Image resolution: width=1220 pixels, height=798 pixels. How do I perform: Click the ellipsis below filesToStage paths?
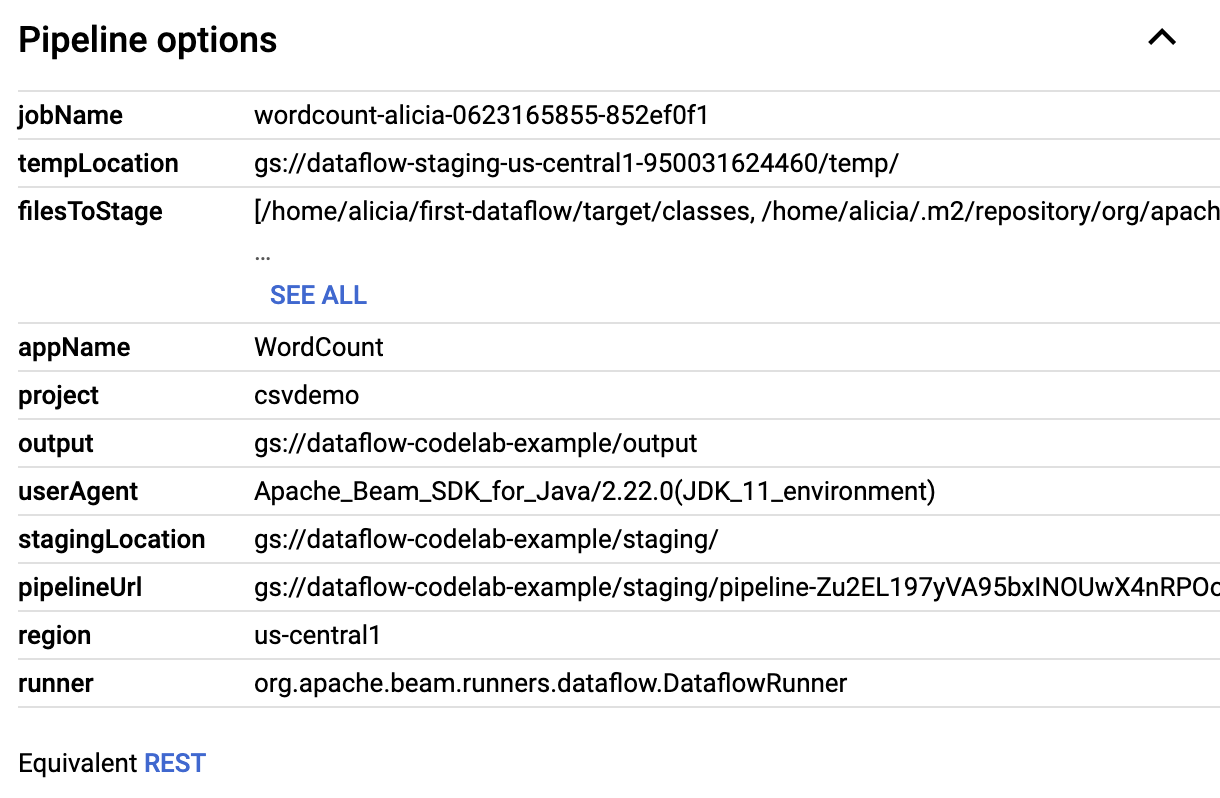coord(262,254)
